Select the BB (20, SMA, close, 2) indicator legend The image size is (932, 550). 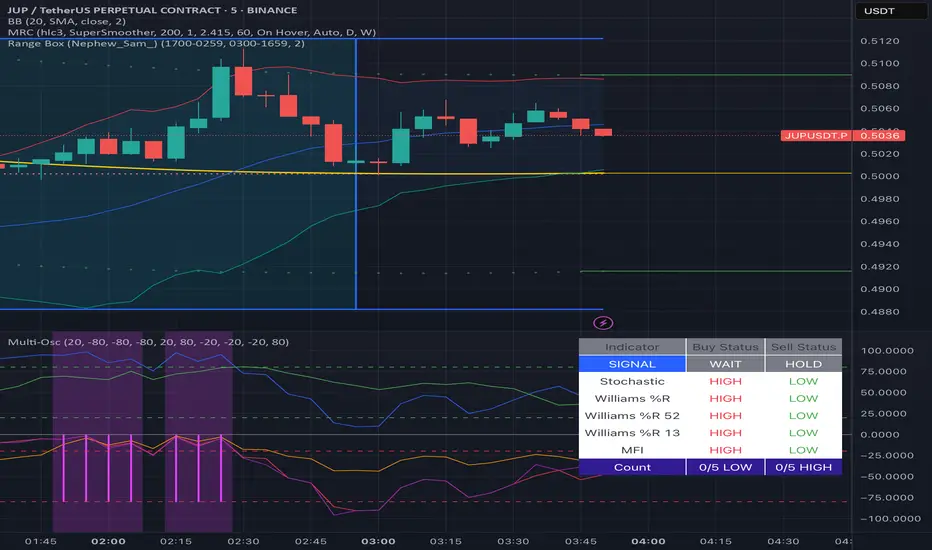pyautogui.click(x=67, y=21)
